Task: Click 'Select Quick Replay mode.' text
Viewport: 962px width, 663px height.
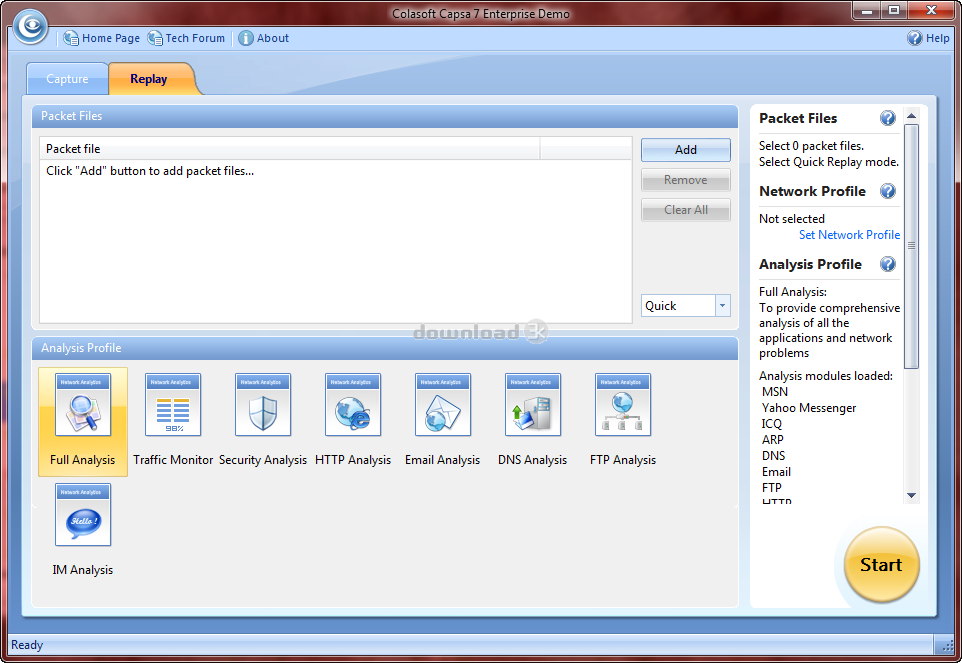Action: point(829,162)
